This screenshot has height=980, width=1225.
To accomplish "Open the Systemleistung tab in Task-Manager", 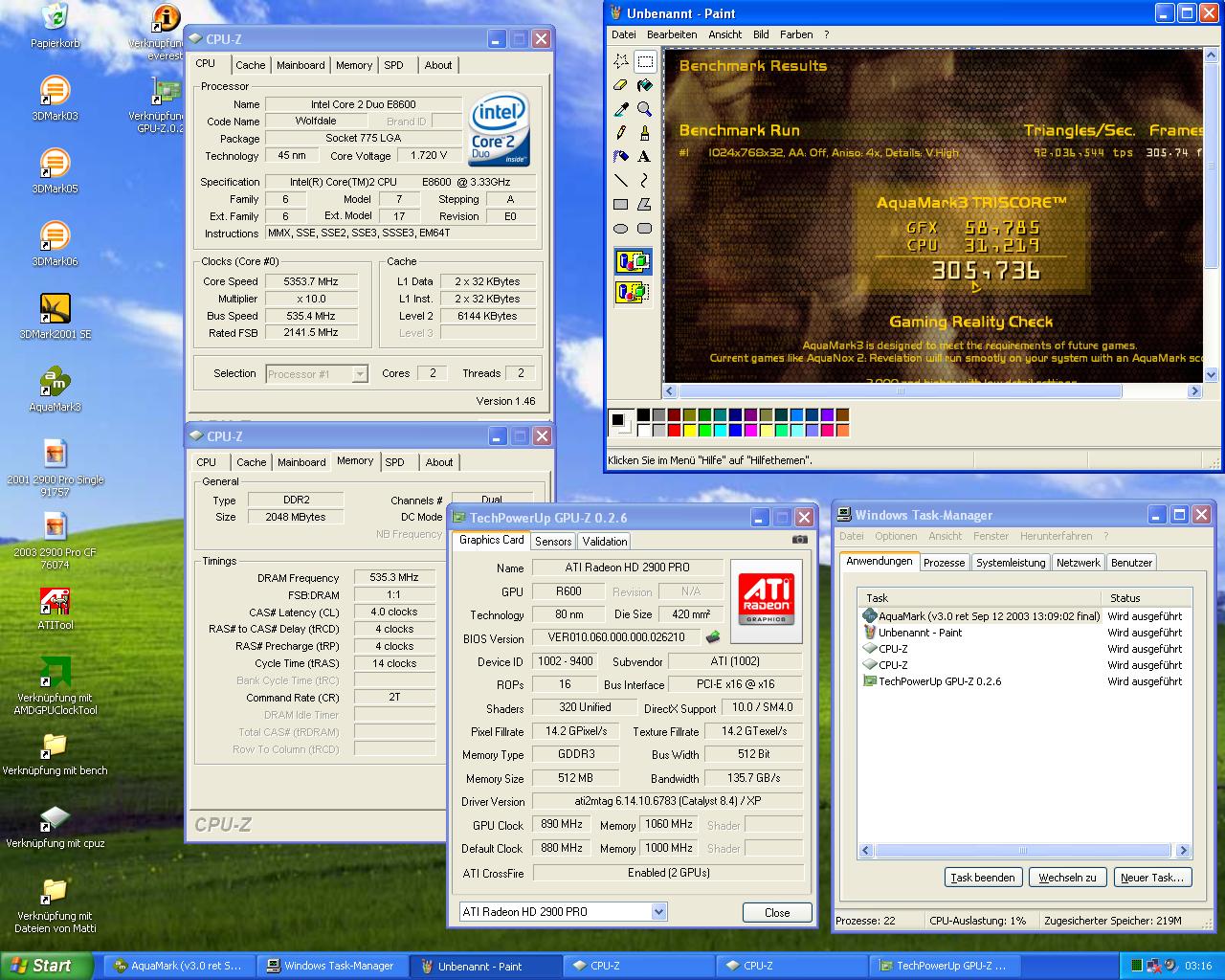I will coord(1011,563).
